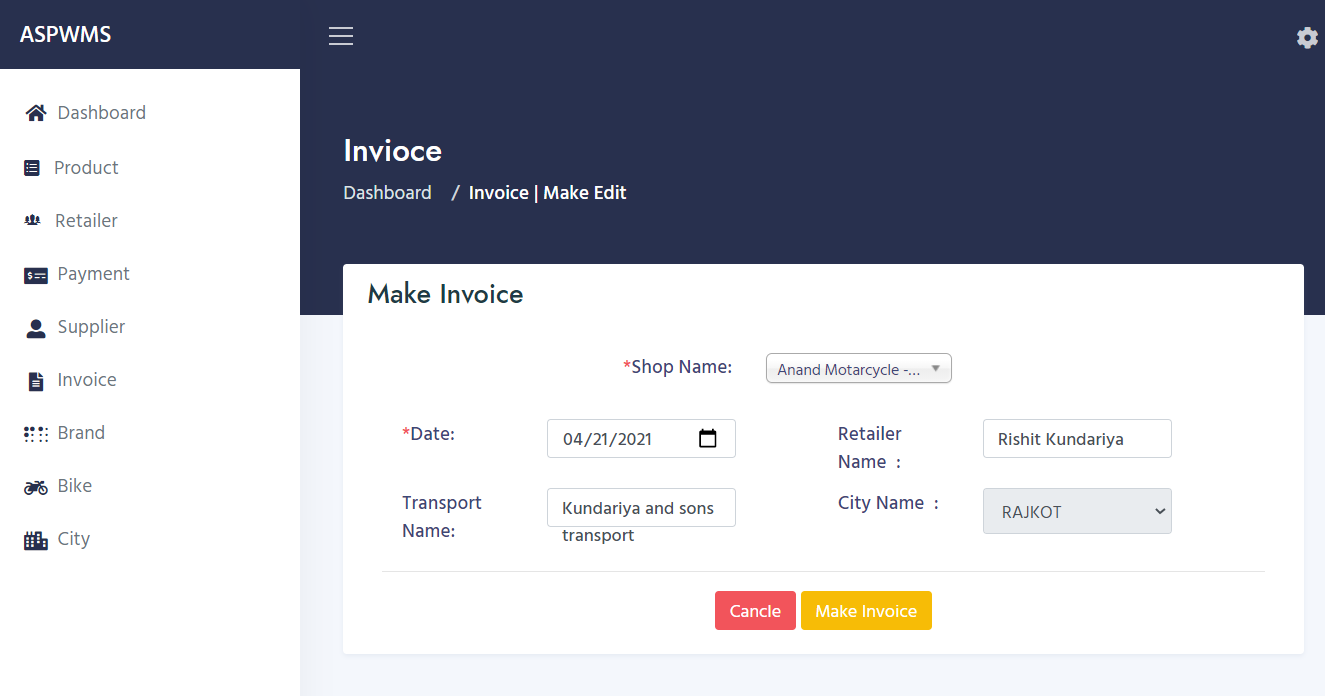The image size is (1325, 696).
Task: Select the Supplier person icon
Action: click(35, 326)
